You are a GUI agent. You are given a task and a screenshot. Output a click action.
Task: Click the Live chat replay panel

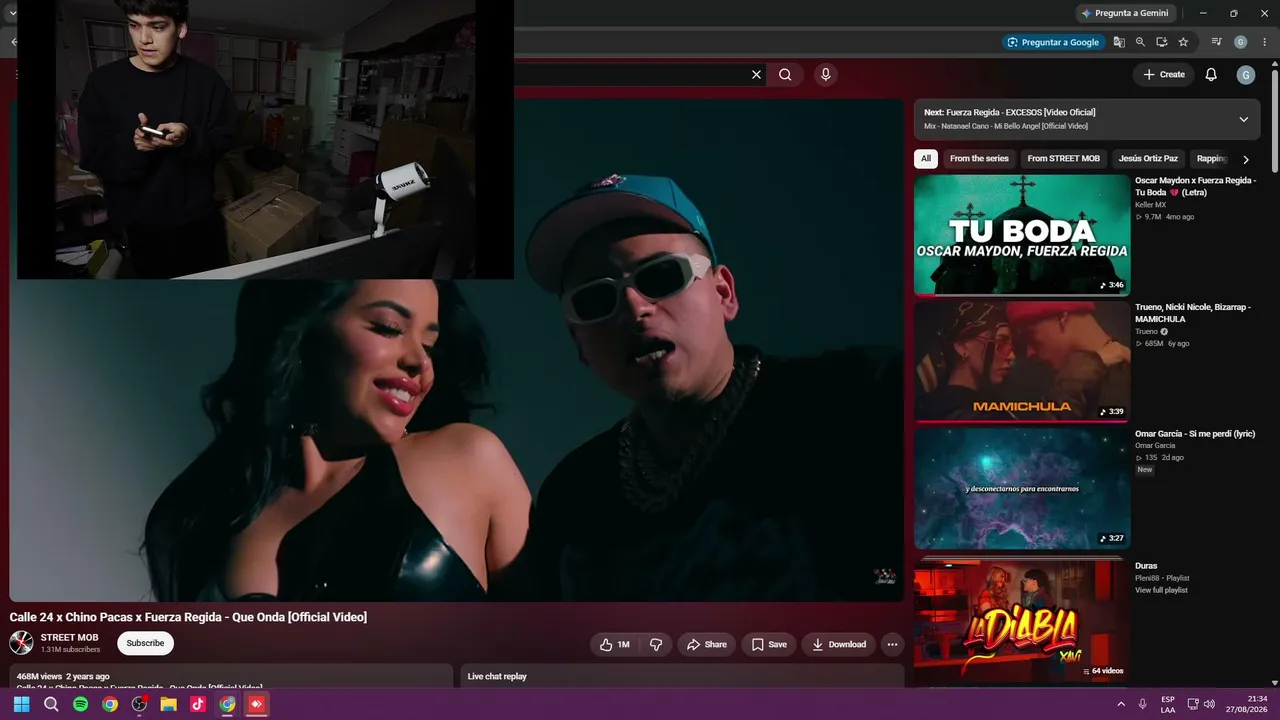tap(682, 677)
